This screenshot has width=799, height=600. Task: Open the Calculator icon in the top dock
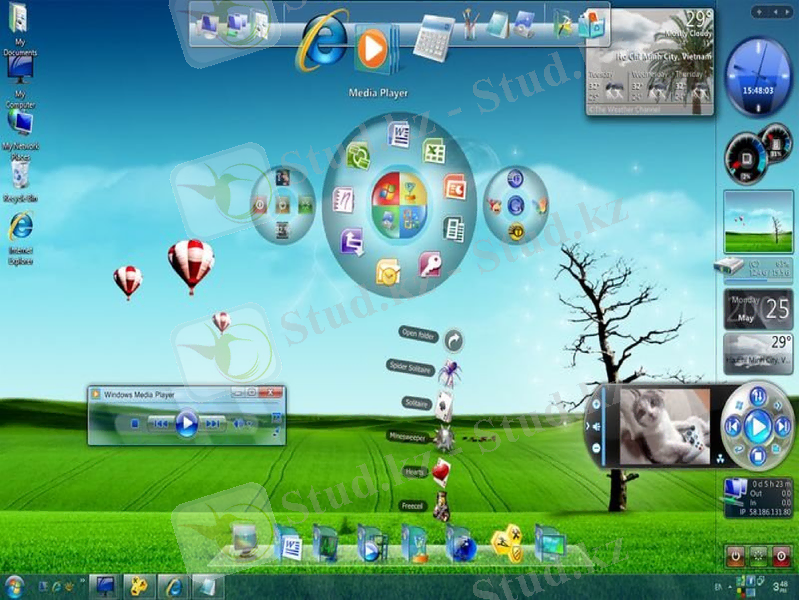point(433,35)
